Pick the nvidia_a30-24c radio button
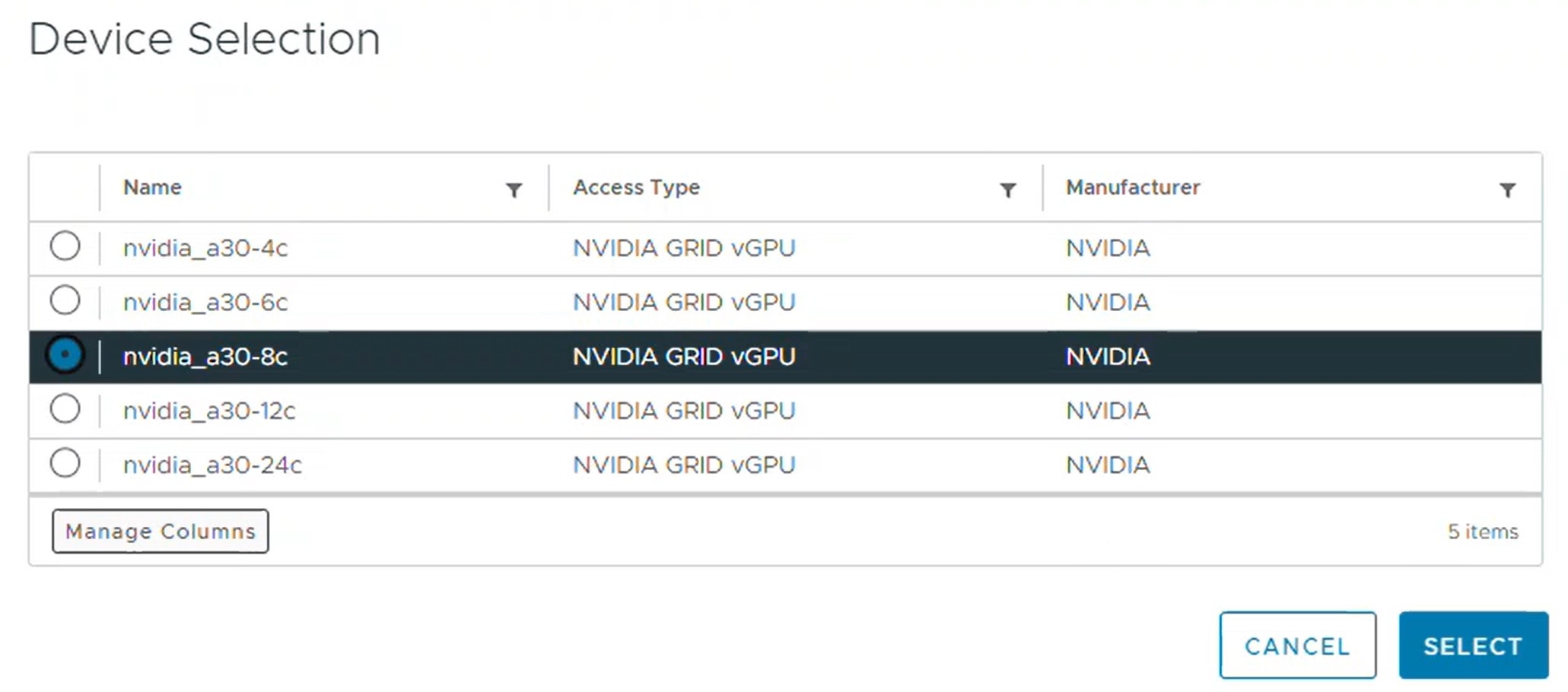 pos(65,463)
